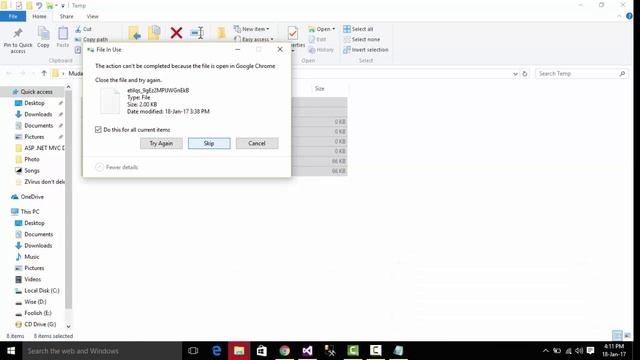Click Invert selection in ribbon
The image size is (640, 360).
click(x=366, y=50)
